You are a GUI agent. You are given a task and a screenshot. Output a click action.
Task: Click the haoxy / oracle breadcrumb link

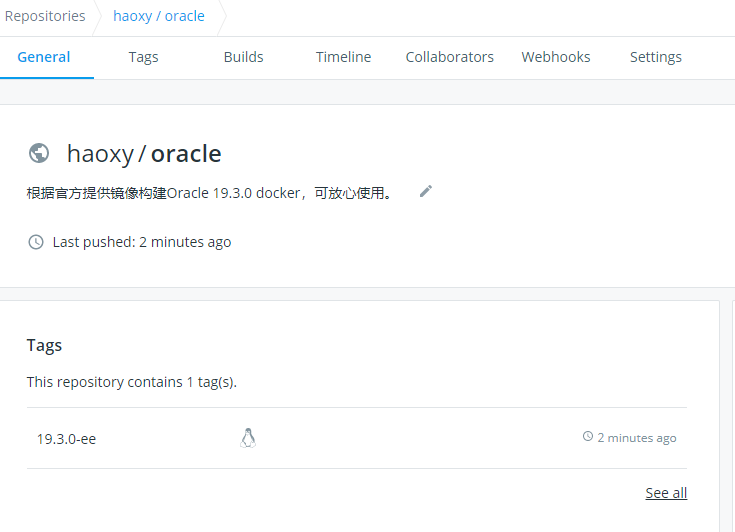159,16
